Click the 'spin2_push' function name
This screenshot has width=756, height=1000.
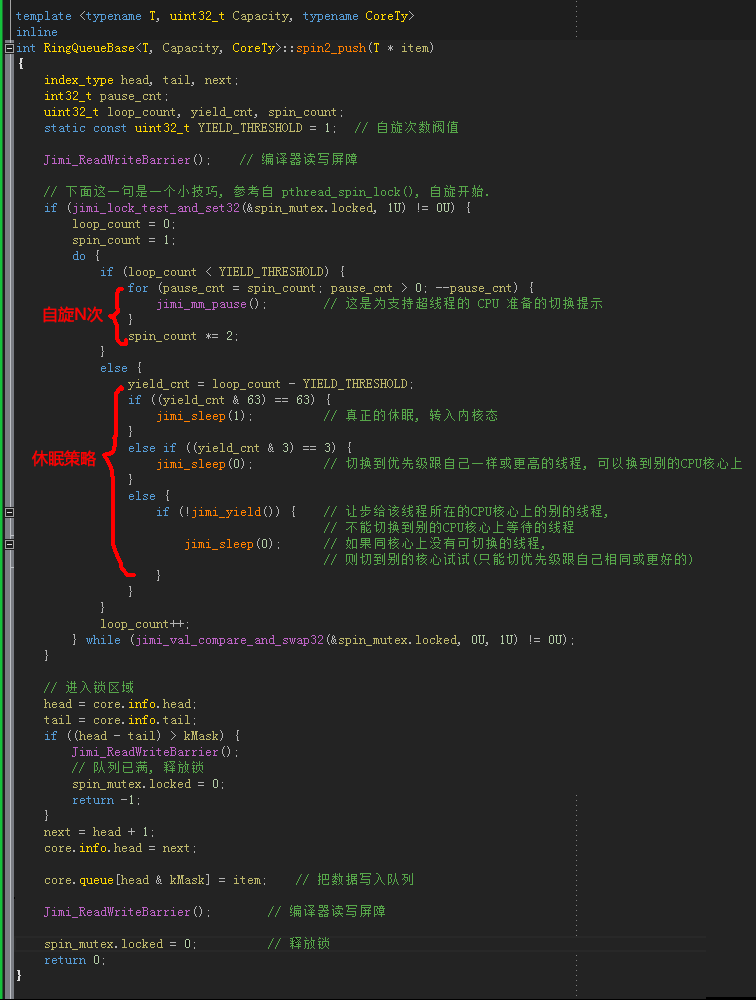click(x=331, y=48)
